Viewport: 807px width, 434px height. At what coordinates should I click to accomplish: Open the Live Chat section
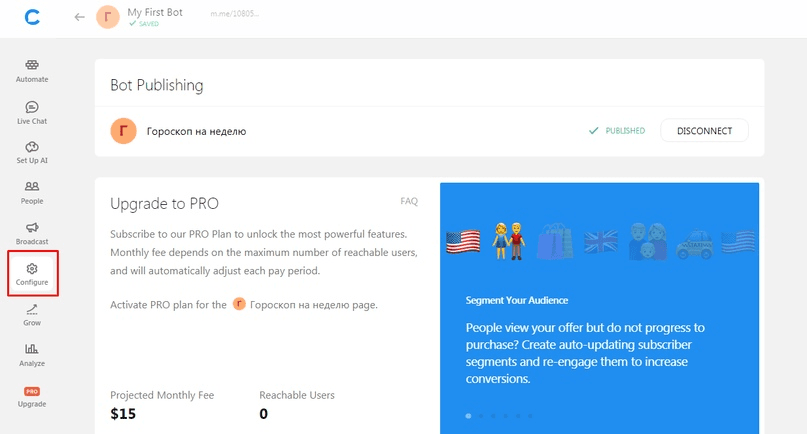tap(32, 113)
